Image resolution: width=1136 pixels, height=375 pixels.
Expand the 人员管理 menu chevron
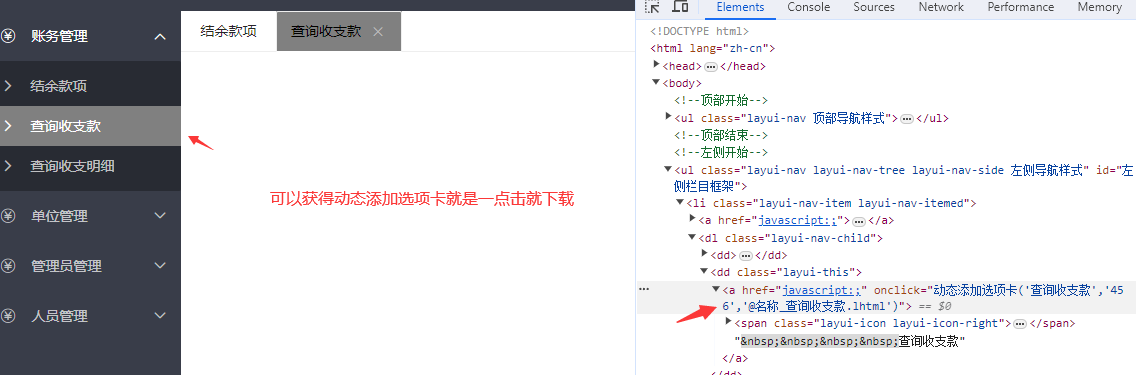tap(160, 316)
